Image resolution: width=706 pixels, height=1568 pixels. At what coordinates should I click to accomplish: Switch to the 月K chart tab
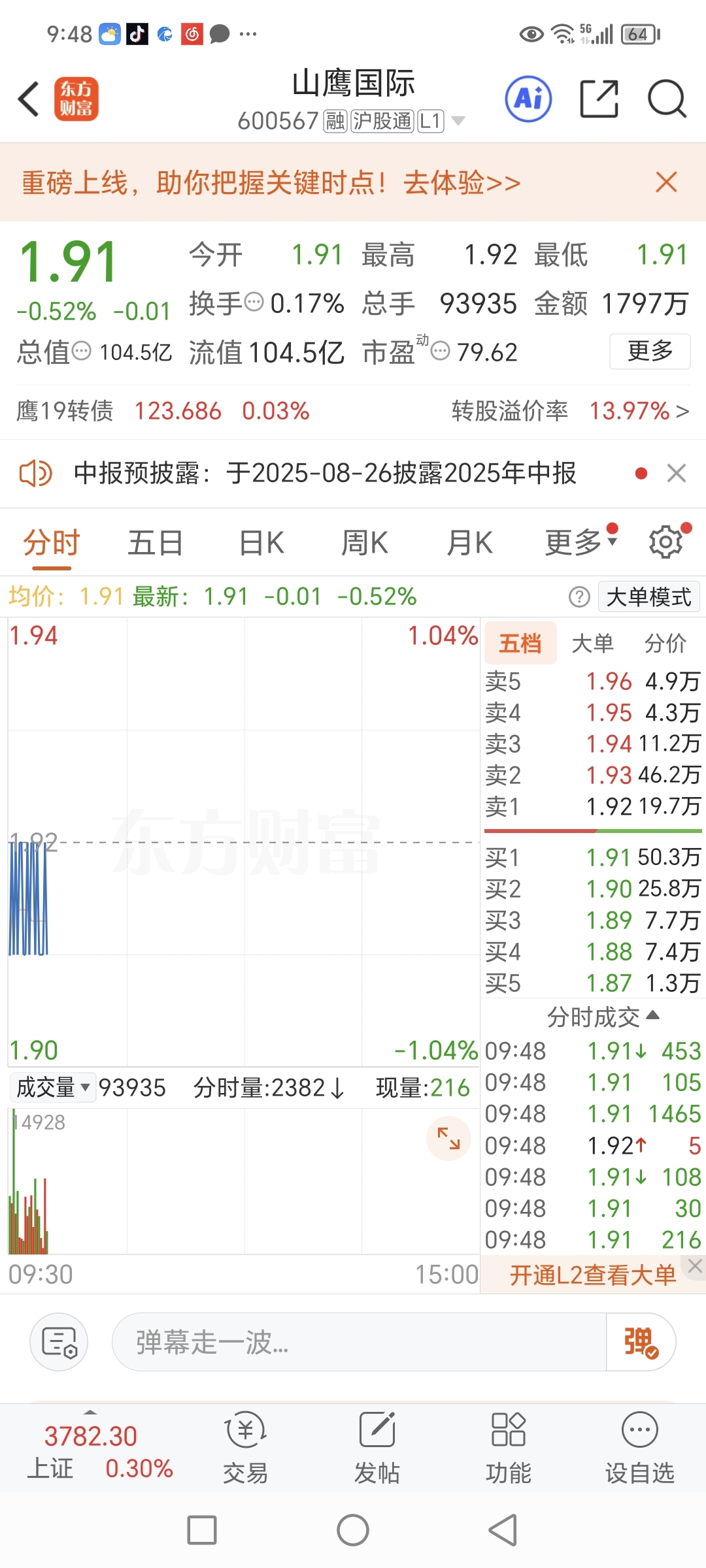pyautogui.click(x=469, y=544)
